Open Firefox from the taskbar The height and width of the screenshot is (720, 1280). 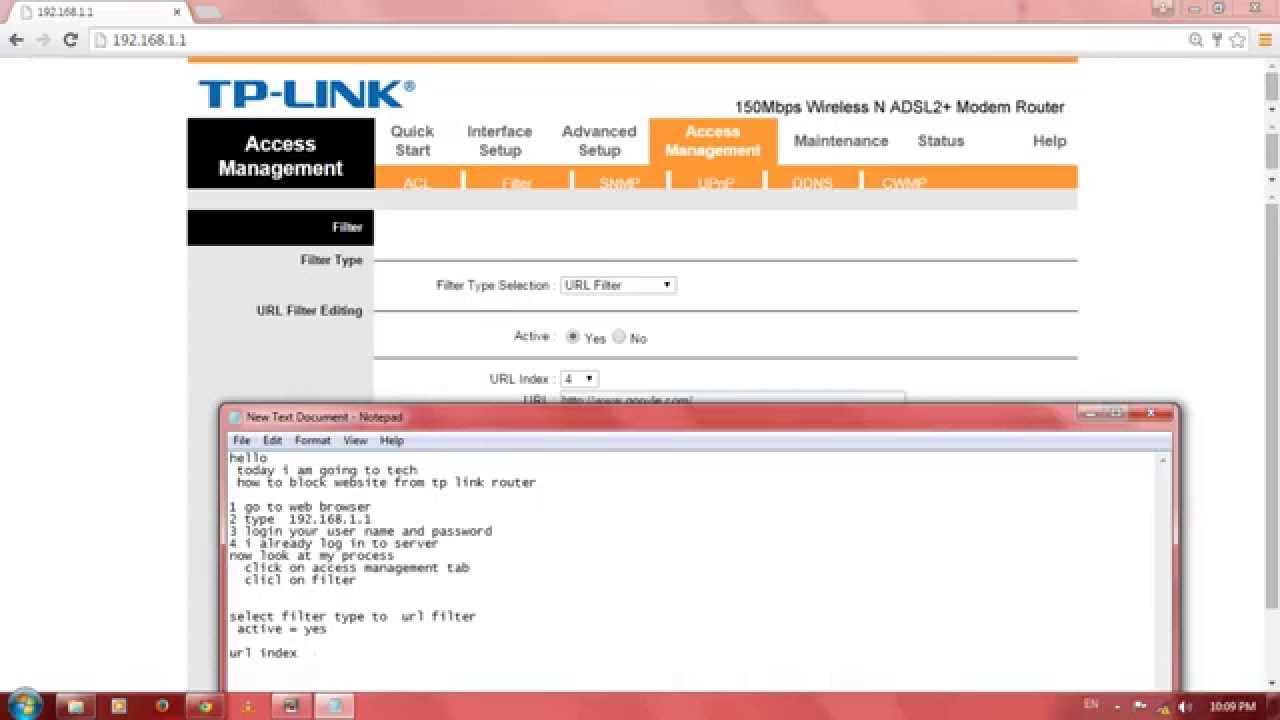[x=162, y=706]
